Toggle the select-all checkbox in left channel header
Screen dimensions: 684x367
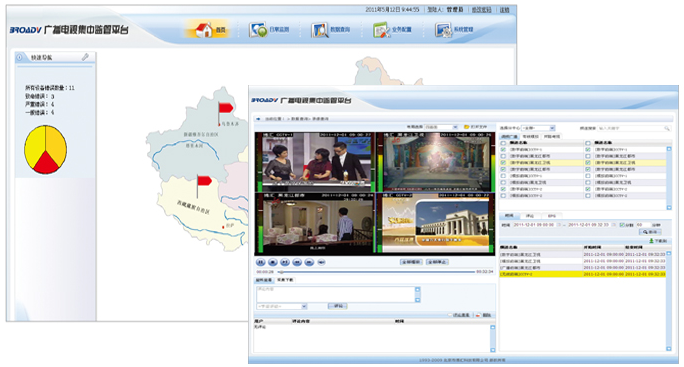pos(503,143)
